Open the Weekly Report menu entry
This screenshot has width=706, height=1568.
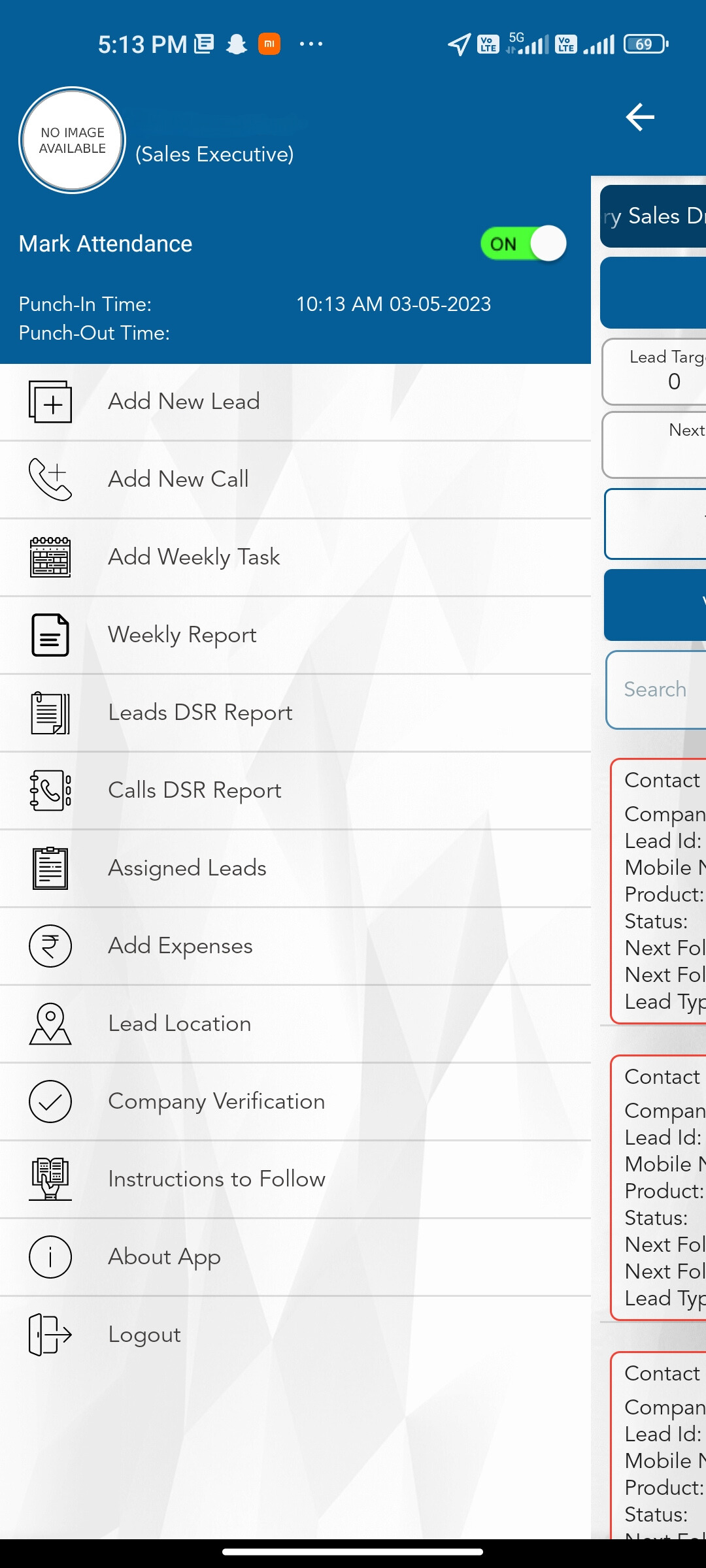pos(295,635)
